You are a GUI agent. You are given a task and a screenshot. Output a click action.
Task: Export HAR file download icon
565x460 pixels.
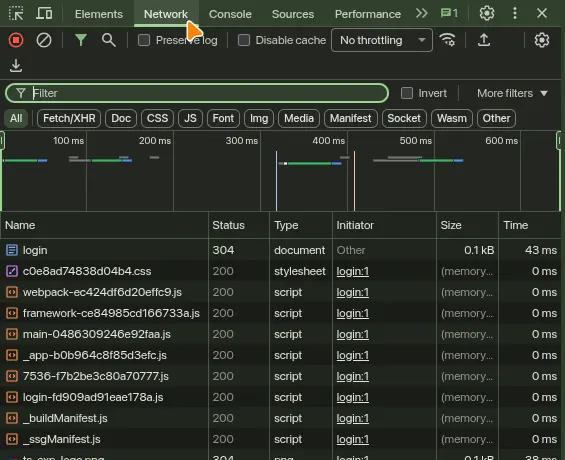click(x=16, y=66)
